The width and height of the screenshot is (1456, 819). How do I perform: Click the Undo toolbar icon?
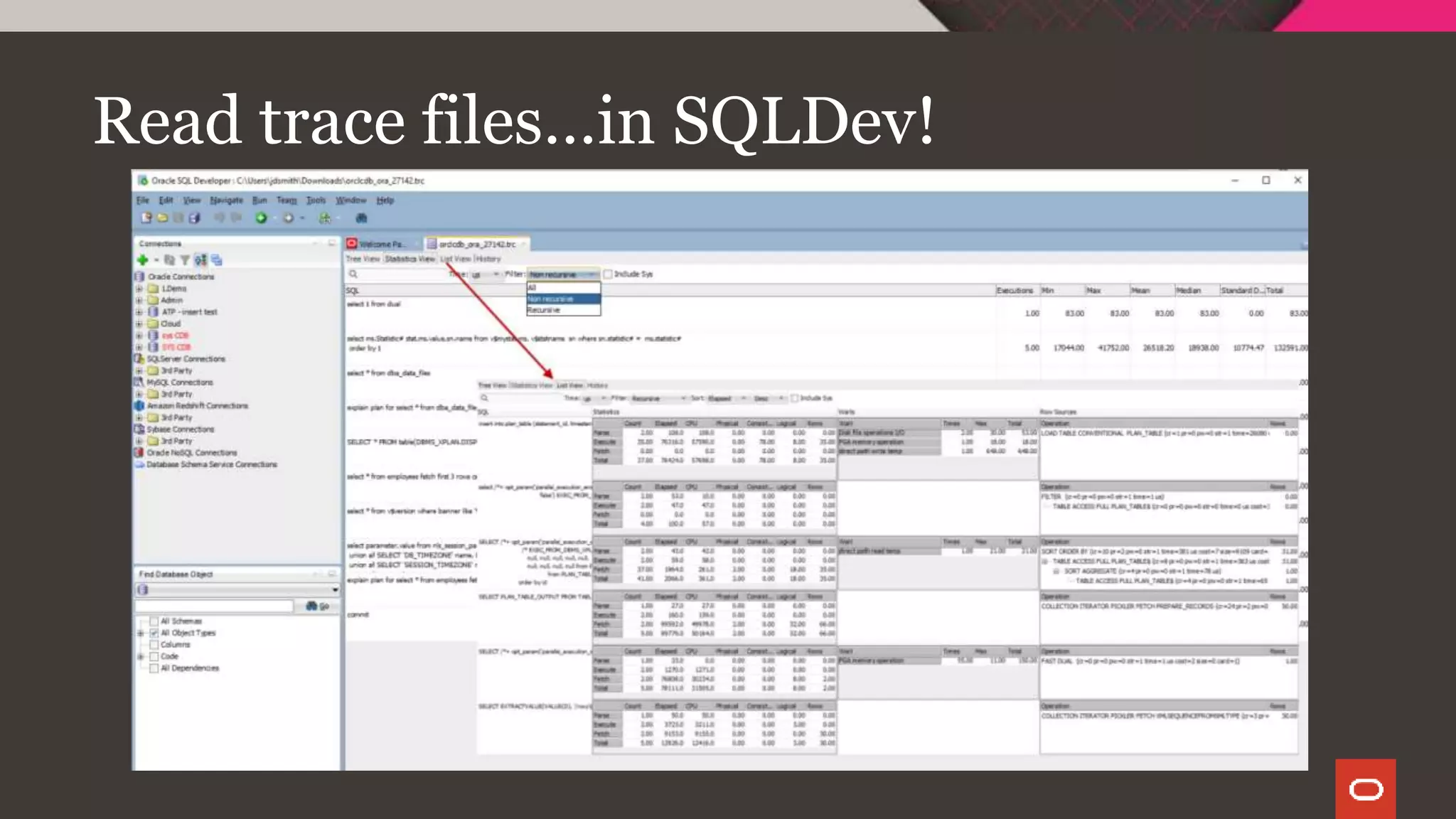(x=220, y=218)
